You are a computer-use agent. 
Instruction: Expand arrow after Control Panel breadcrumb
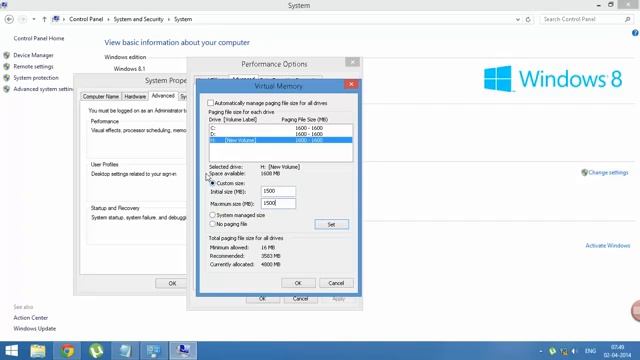109,19
